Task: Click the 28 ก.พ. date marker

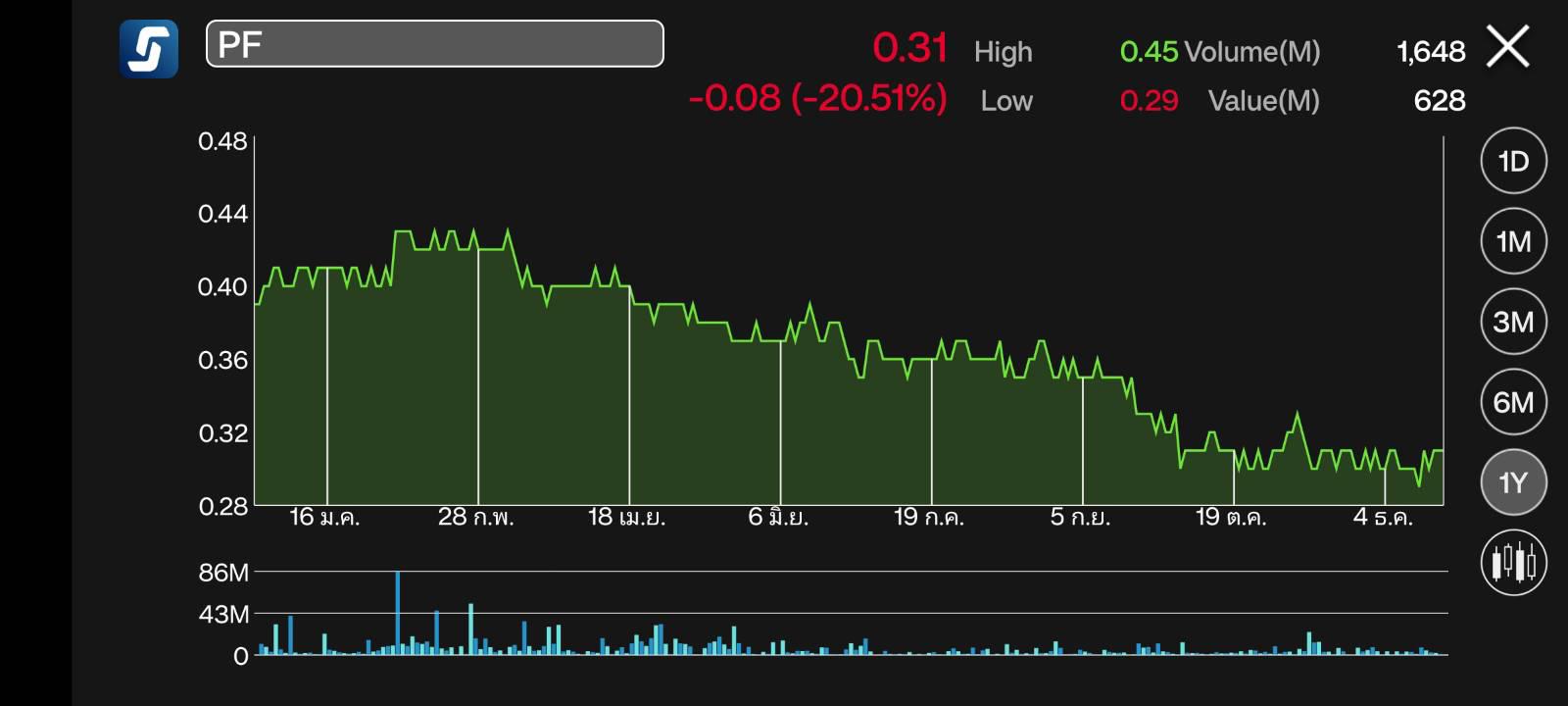Action: [x=475, y=517]
